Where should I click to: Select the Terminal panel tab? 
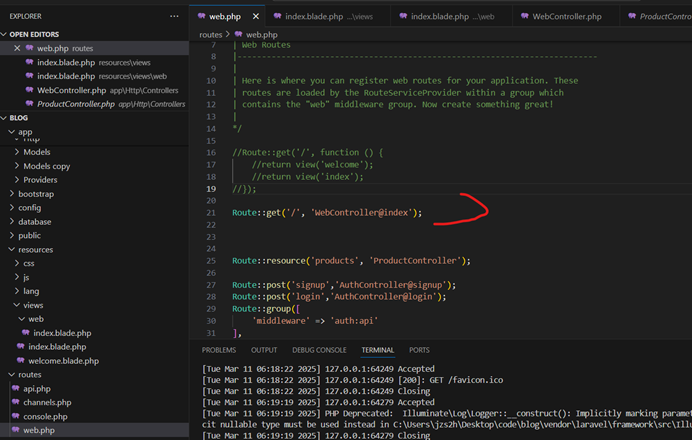click(x=378, y=350)
